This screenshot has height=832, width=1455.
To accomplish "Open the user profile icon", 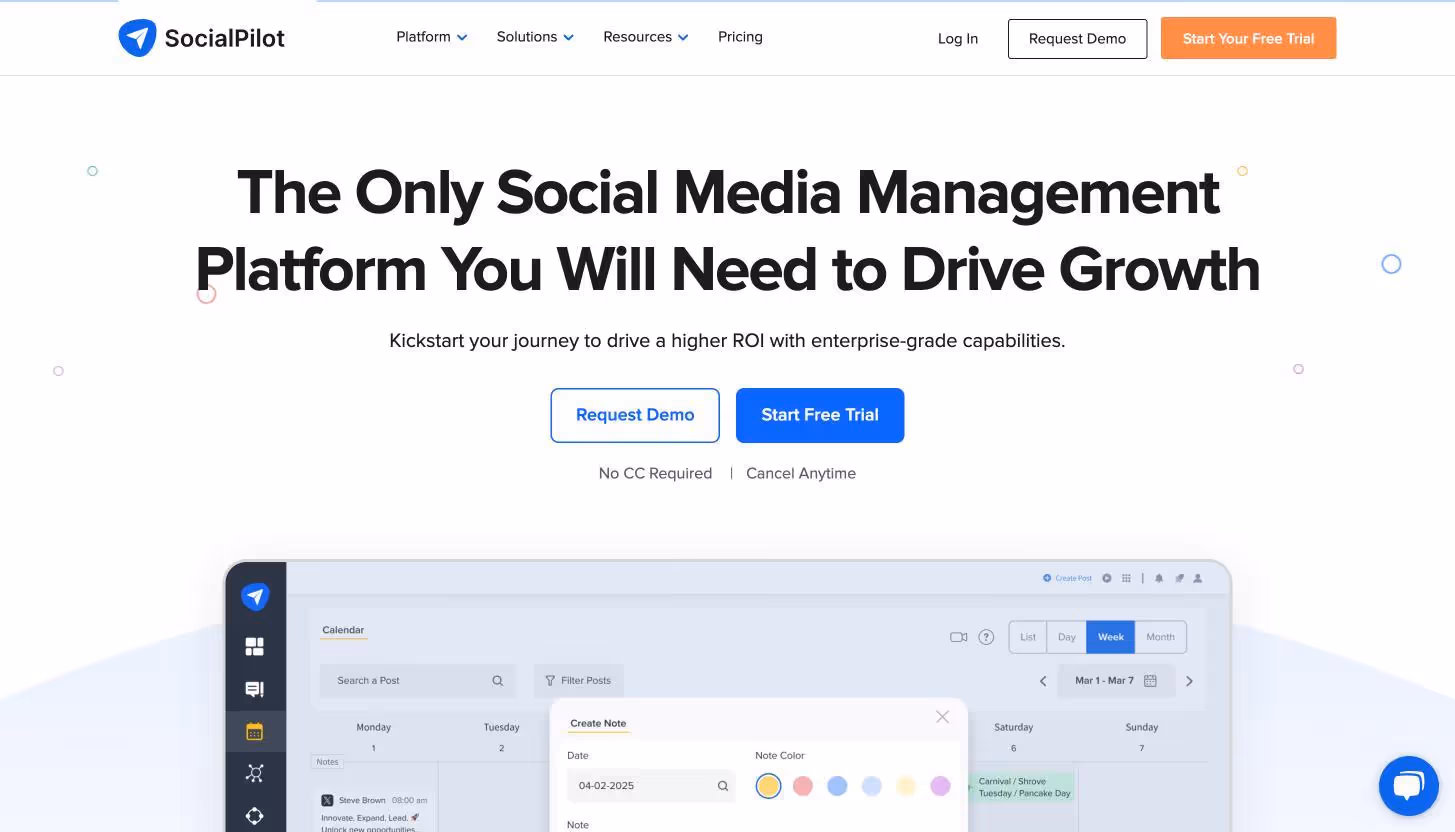I will click(x=1197, y=578).
